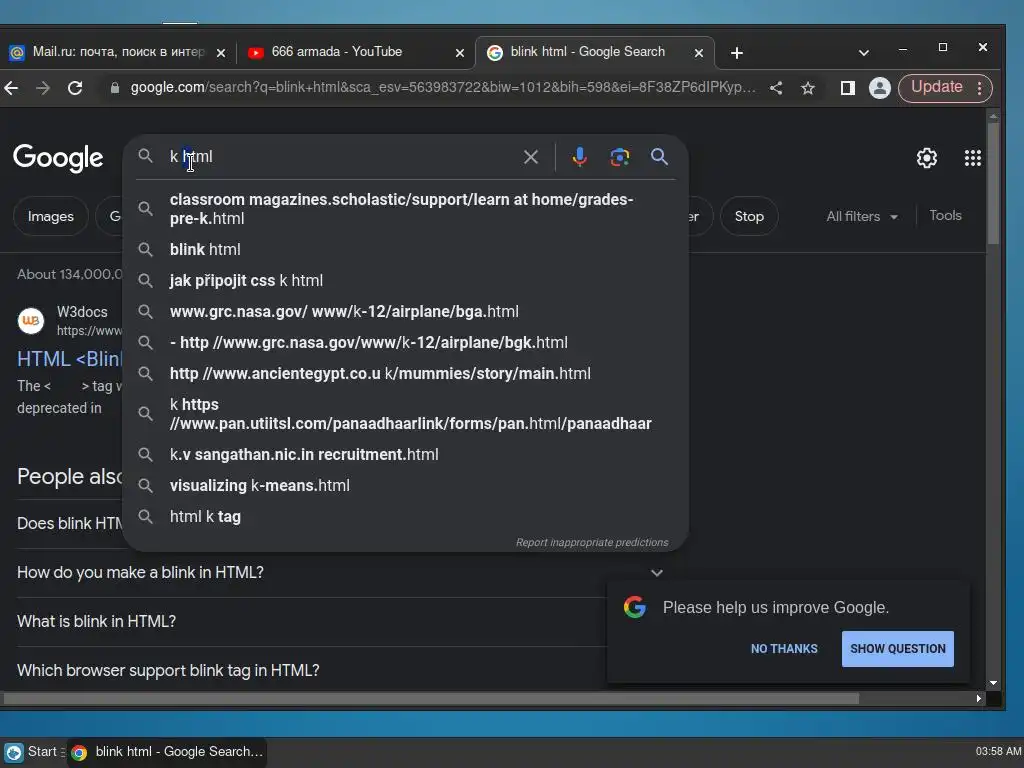Viewport: 1024px width, 768px height.
Task: Select the pan.utiitsl.com panaadhaar suggestion
Action: [x=405, y=414]
